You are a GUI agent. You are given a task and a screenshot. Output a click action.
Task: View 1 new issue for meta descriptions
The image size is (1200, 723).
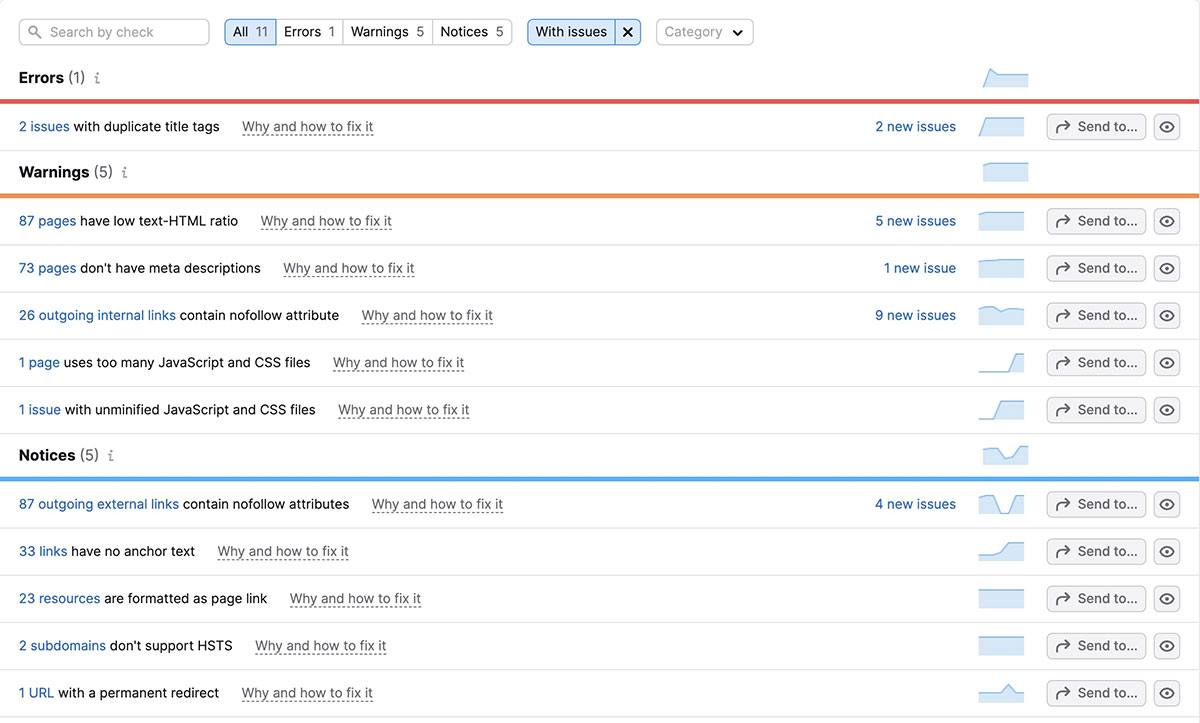coord(920,268)
